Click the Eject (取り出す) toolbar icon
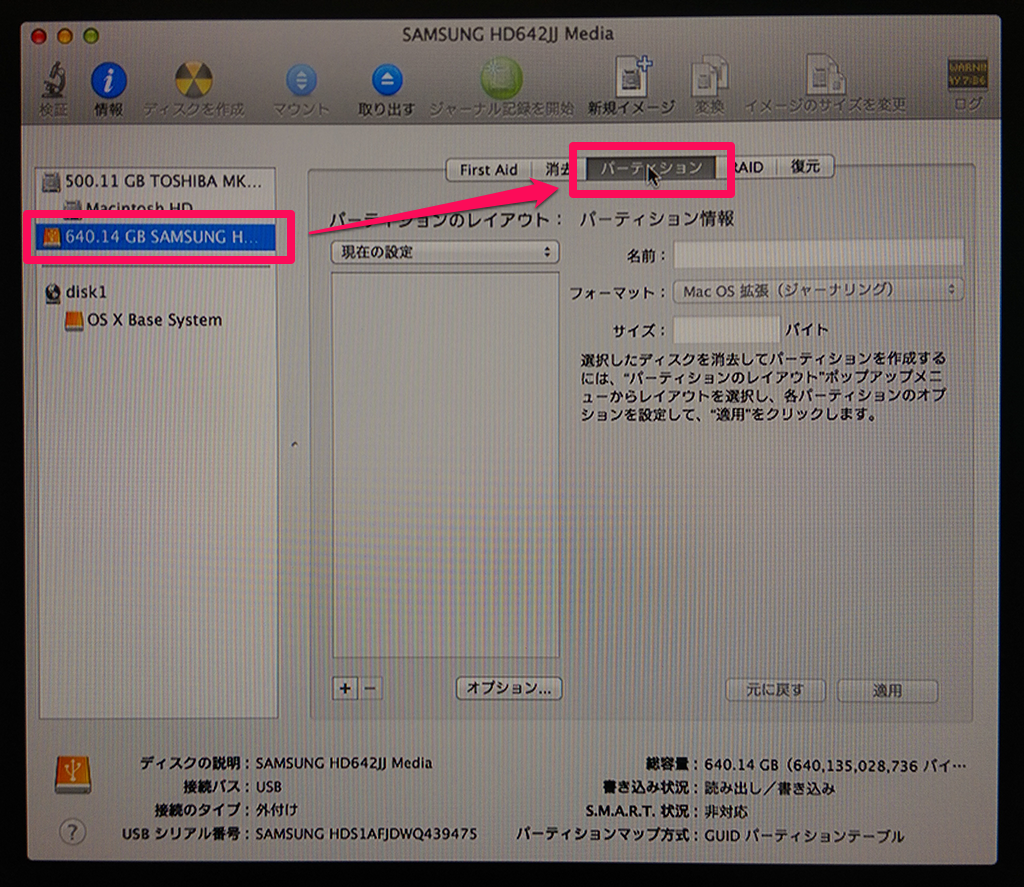1024x887 pixels. 387,80
